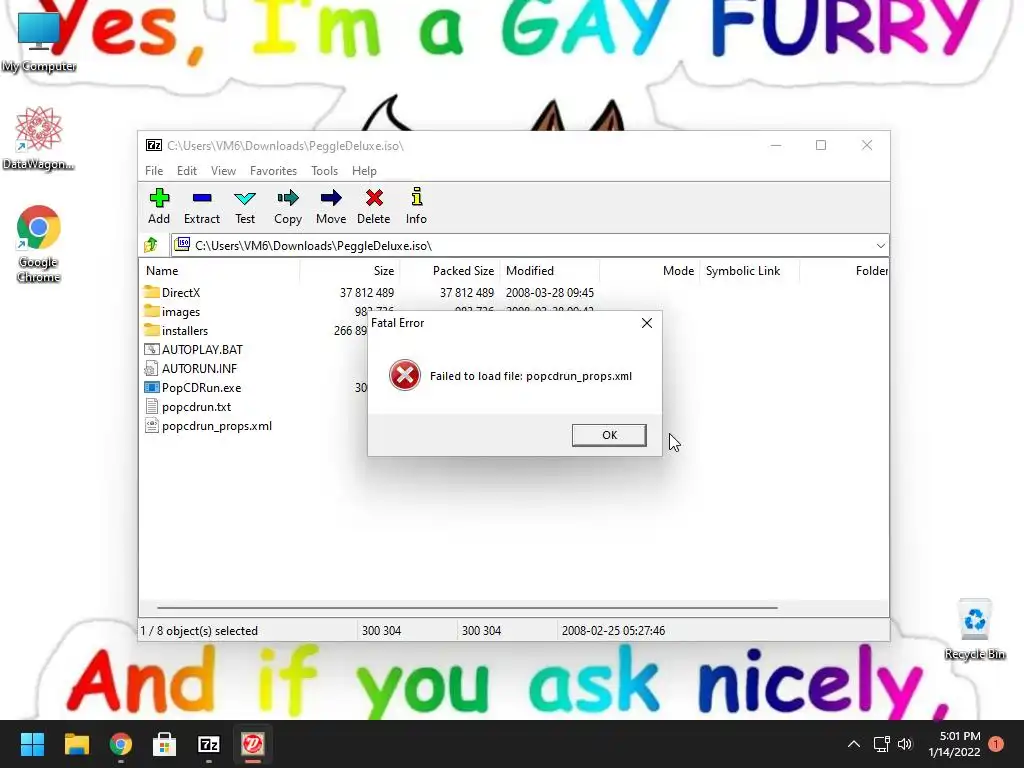1024x768 pixels.
Task: Select the installers folder
Action: (x=176, y=330)
